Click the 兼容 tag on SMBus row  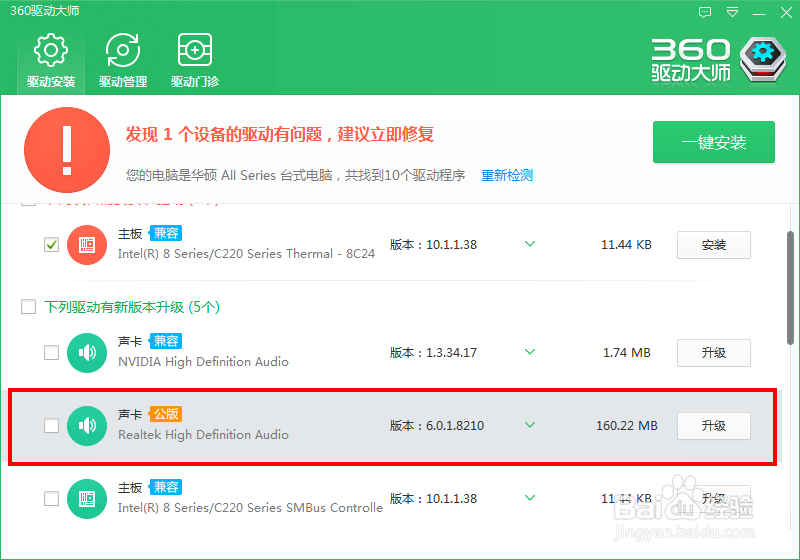[166, 487]
